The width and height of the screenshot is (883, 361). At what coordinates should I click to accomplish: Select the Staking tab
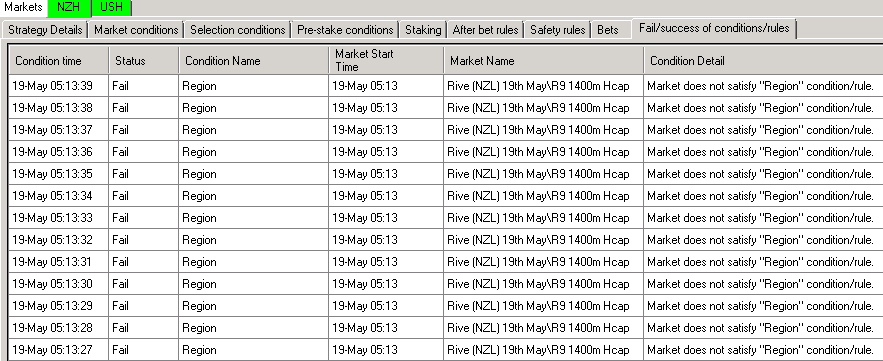[x=423, y=30]
